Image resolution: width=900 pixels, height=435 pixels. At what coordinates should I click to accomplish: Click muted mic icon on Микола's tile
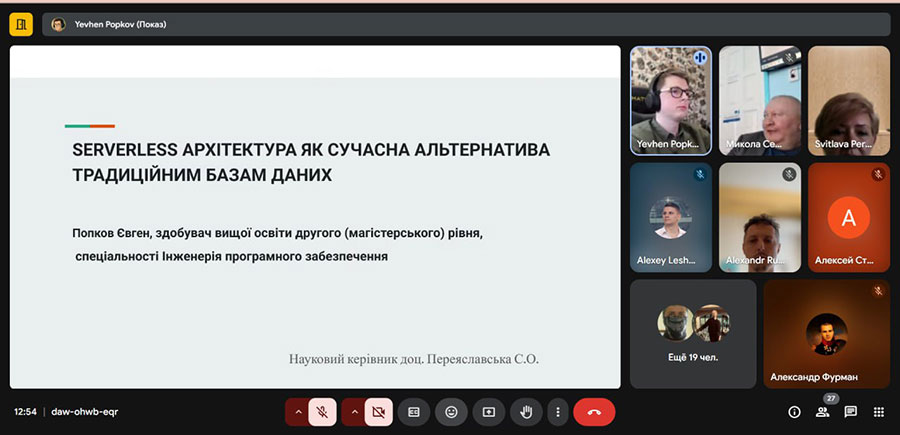click(789, 58)
